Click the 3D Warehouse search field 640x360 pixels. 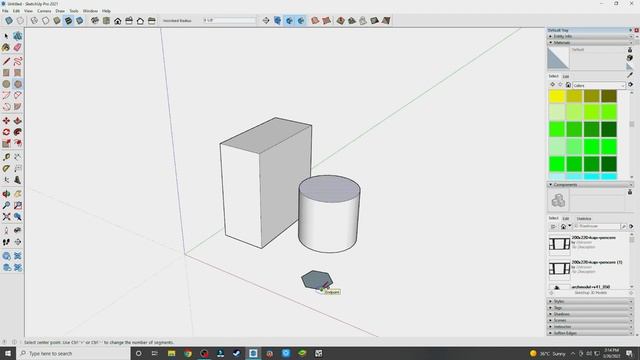coord(597,226)
